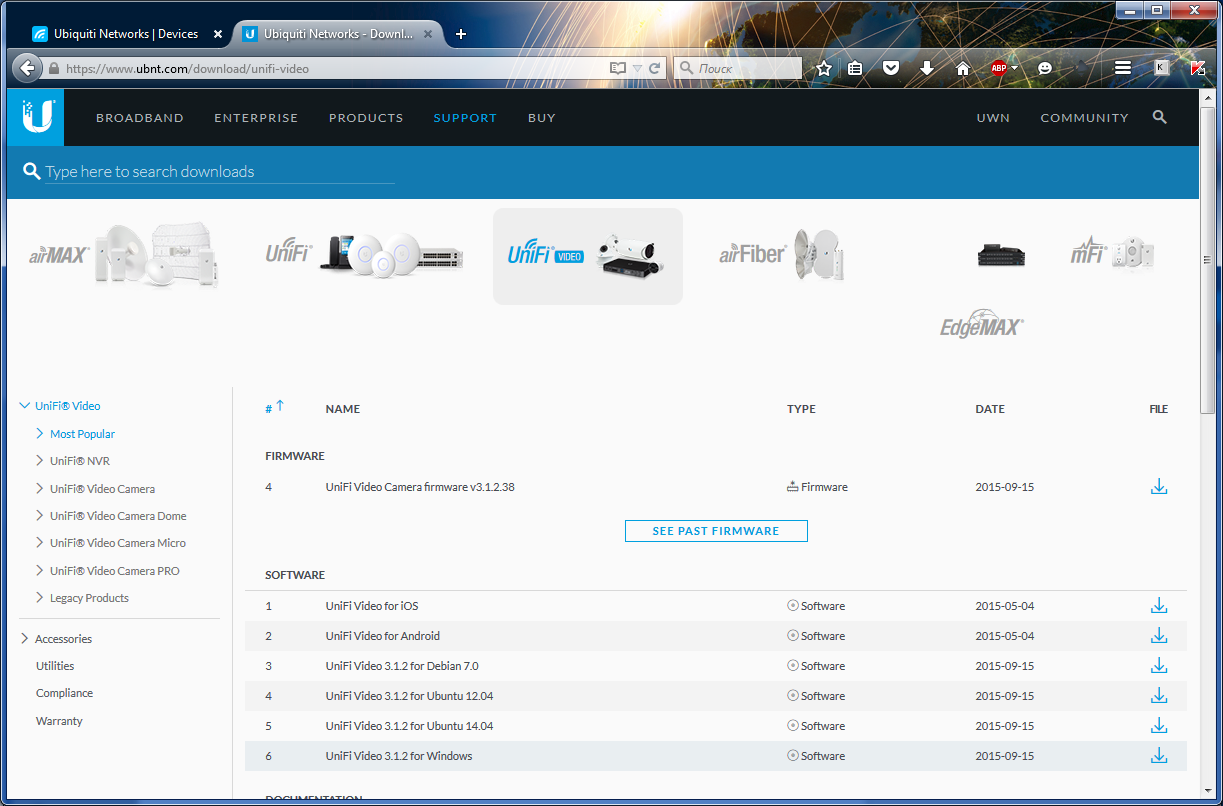Open the Firefox hamburger menu
Viewport: 1223px width, 806px height.
pyautogui.click(x=1122, y=68)
